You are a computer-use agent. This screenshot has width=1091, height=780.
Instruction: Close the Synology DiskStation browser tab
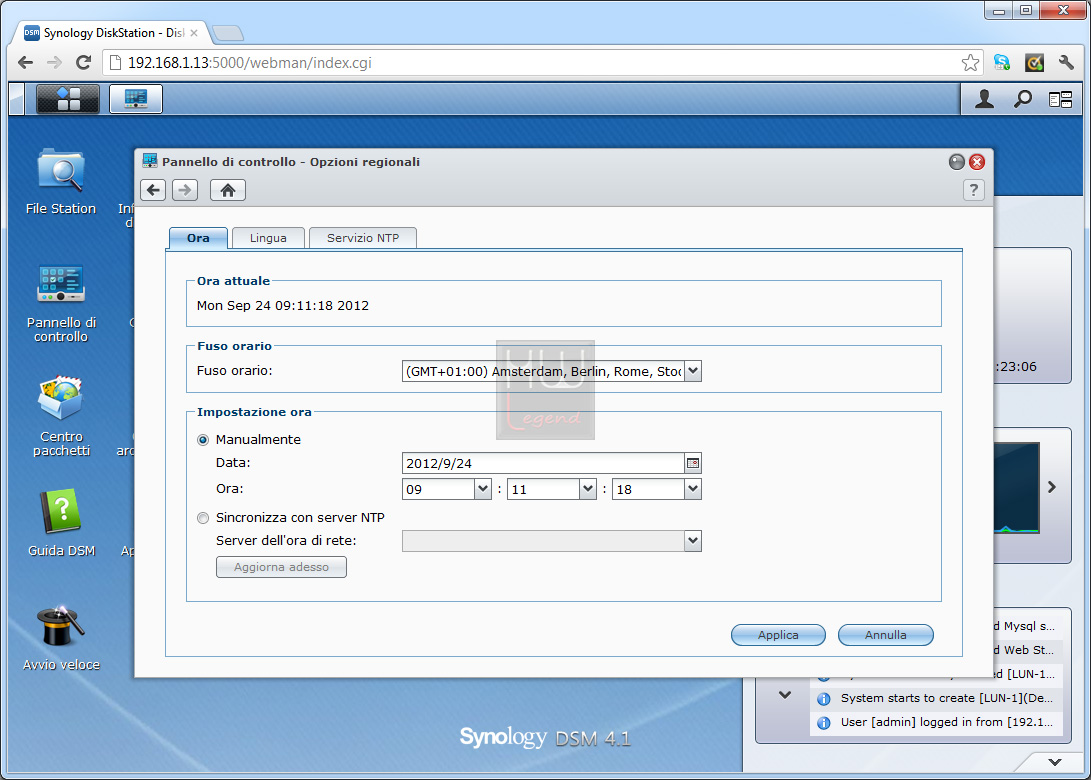[194, 33]
